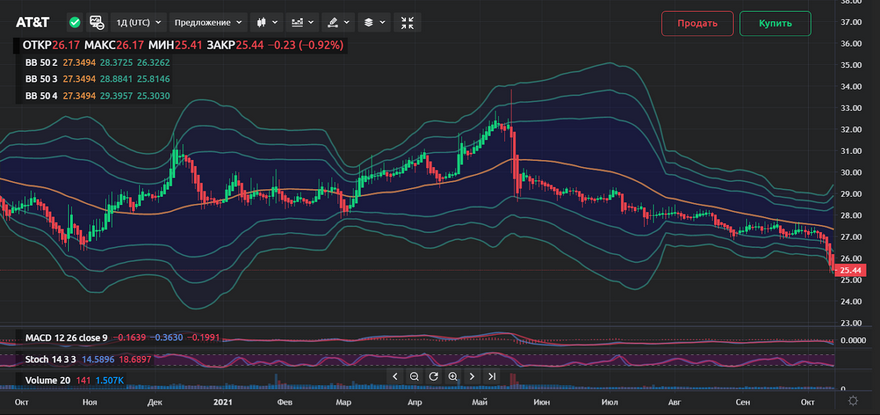Open the candlestick chart type dropdown
Screen dimensions: 880x415
[x=265, y=22]
